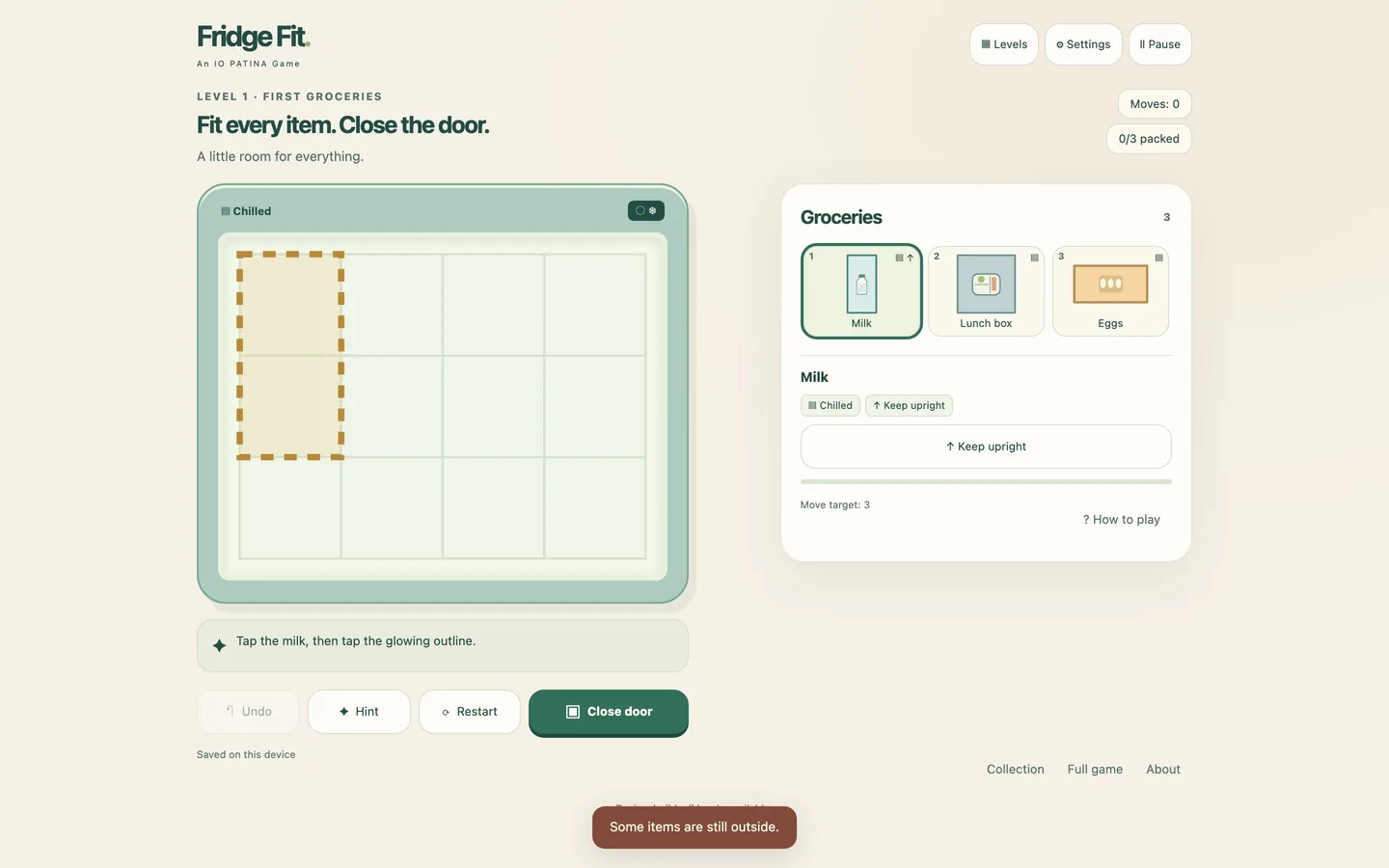This screenshot has width=1389, height=868.
Task: Open the Levels menu
Action: (1004, 44)
